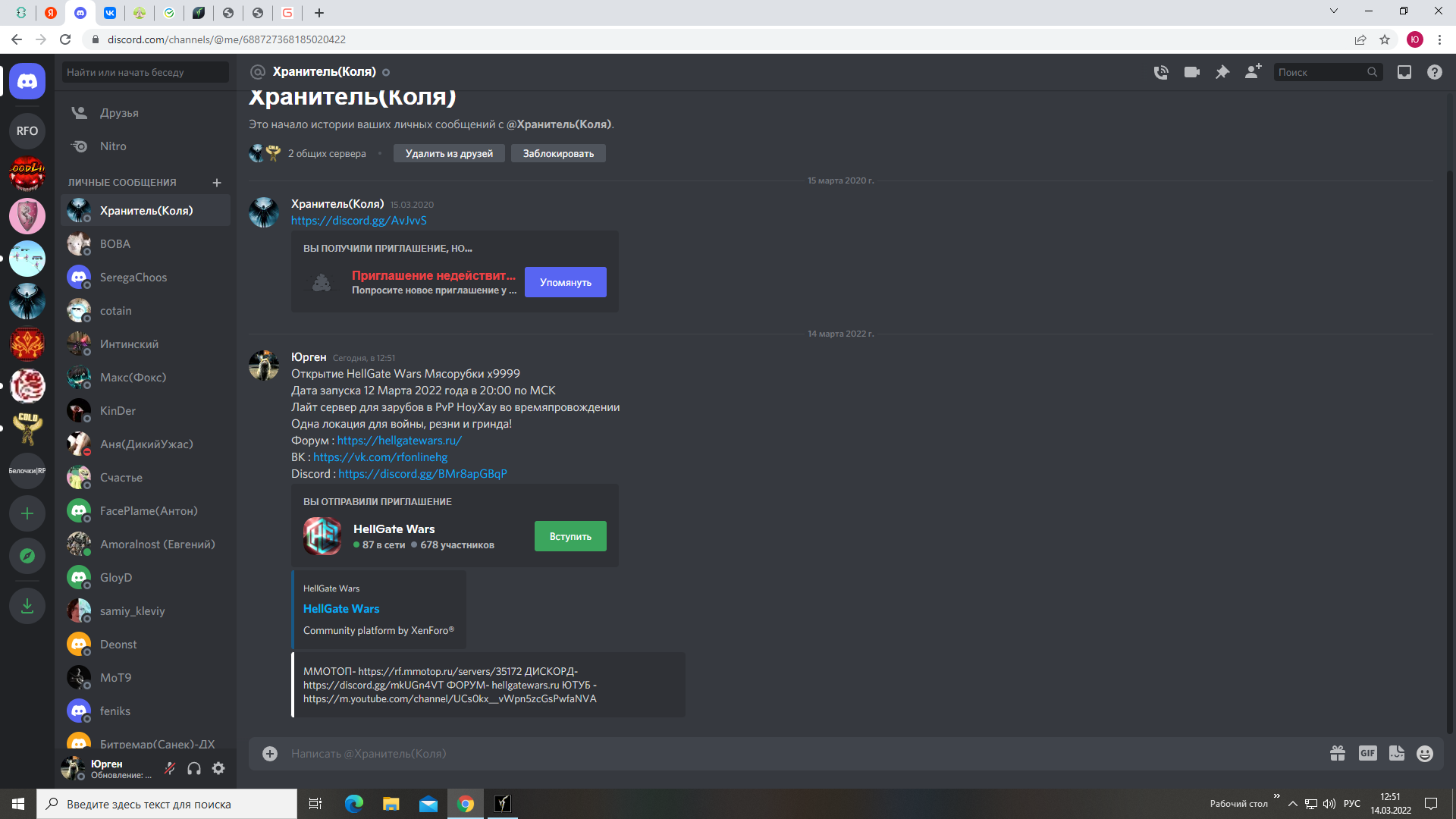Open Deonst direct message
Image resolution: width=1456 pixels, height=819 pixels.
[x=146, y=645]
